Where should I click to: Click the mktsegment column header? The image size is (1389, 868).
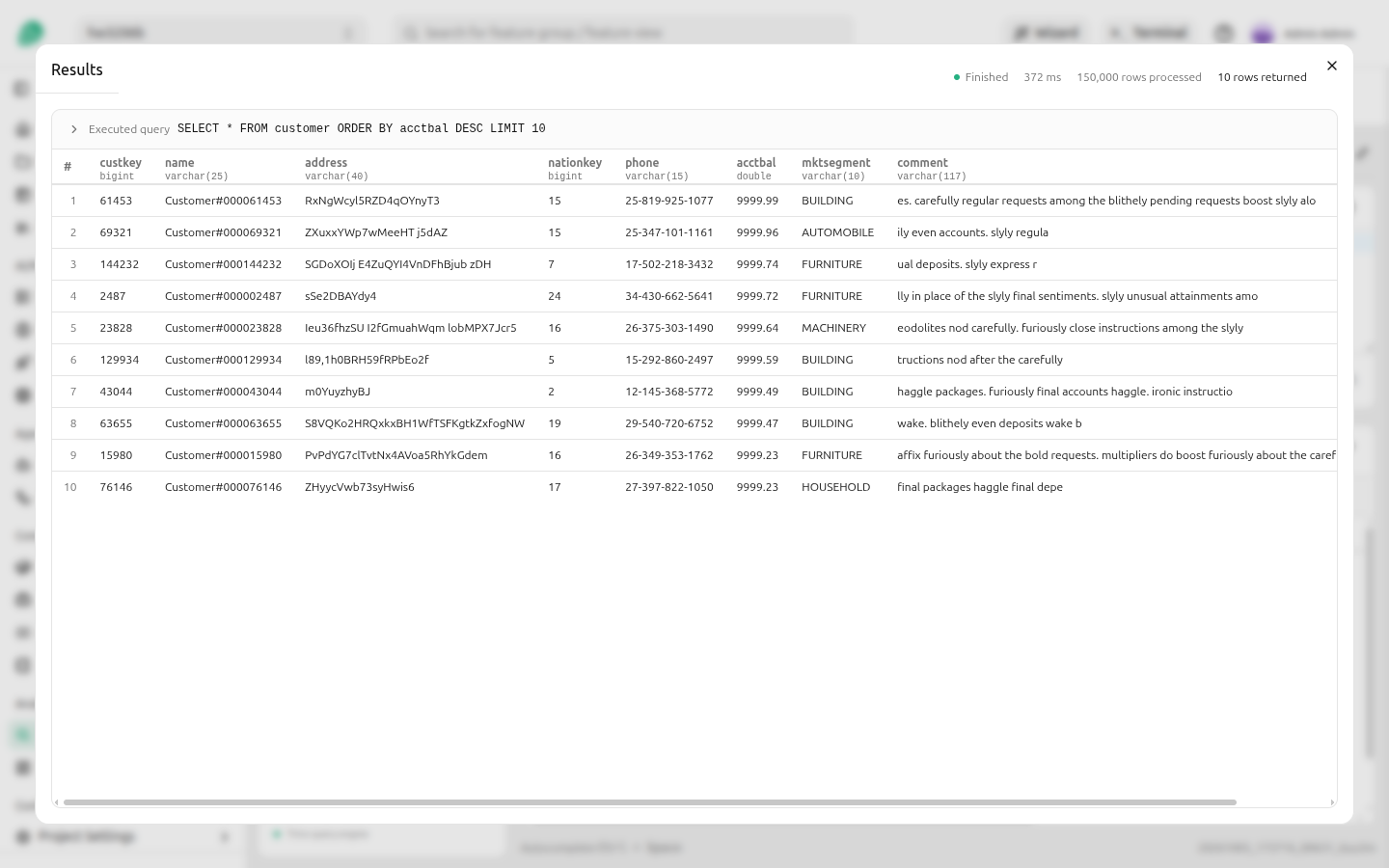point(836,169)
